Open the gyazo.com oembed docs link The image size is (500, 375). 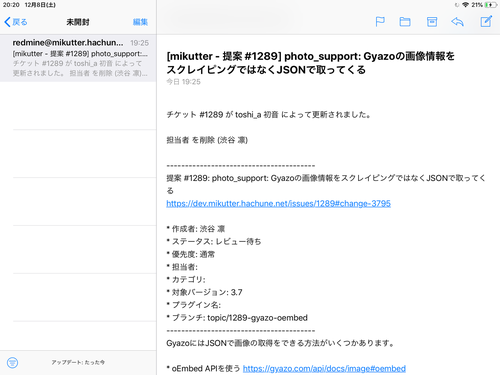coord(324,368)
